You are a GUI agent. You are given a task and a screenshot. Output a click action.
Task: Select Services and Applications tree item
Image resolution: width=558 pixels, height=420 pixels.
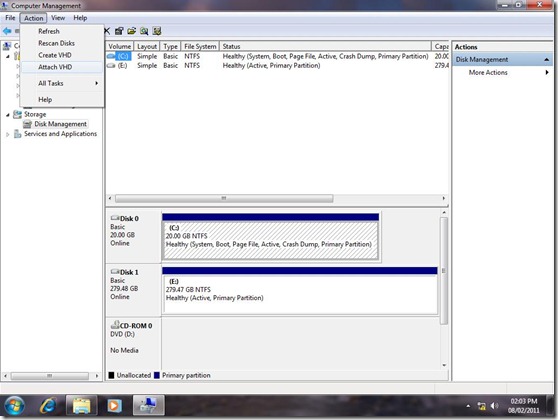click(x=60, y=134)
